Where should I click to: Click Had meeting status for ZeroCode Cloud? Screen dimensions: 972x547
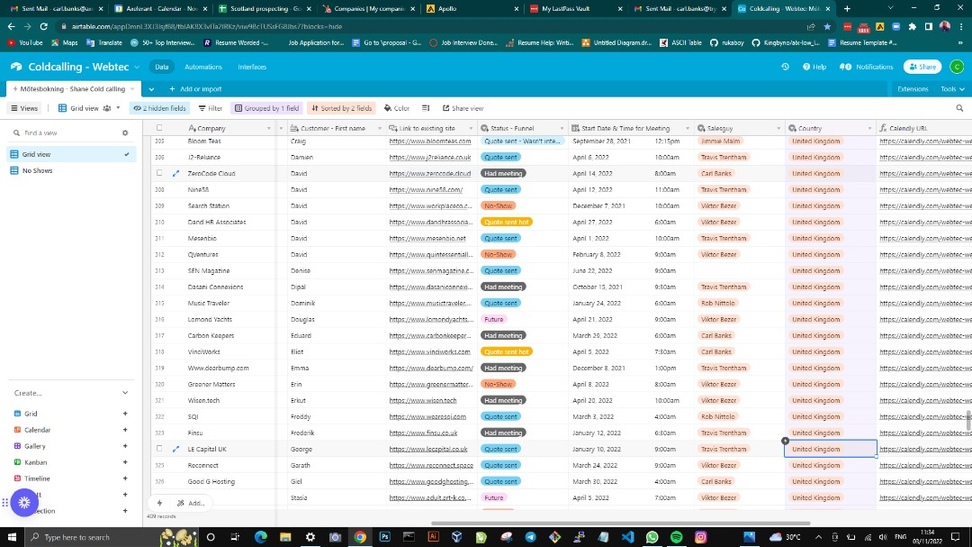503,174
